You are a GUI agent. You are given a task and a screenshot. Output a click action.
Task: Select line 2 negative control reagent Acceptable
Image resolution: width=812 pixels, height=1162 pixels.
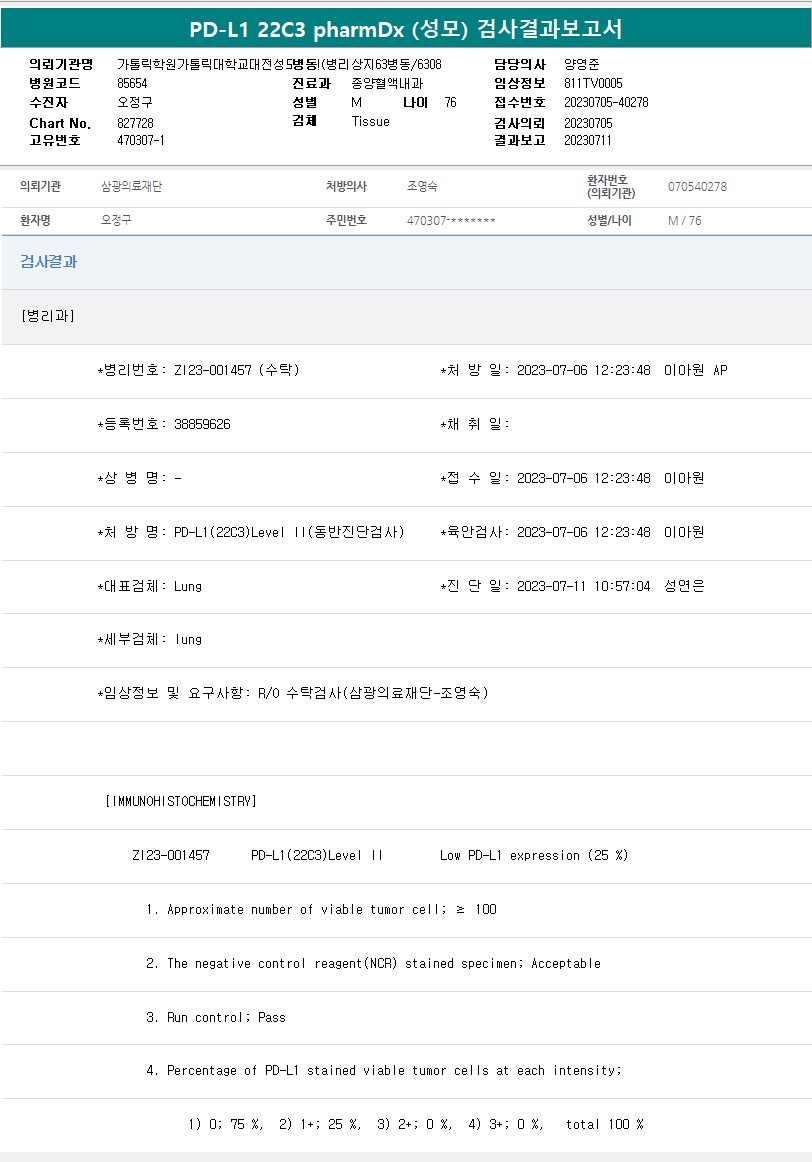[373, 963]
